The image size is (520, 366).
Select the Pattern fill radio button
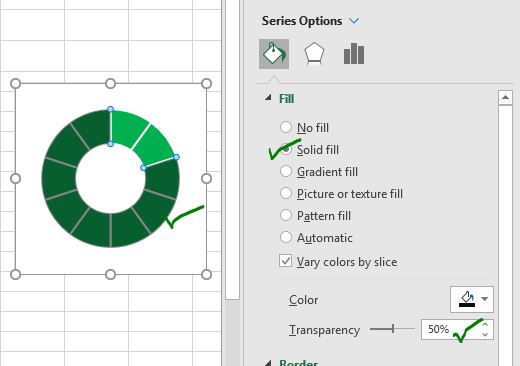point(286,215)
